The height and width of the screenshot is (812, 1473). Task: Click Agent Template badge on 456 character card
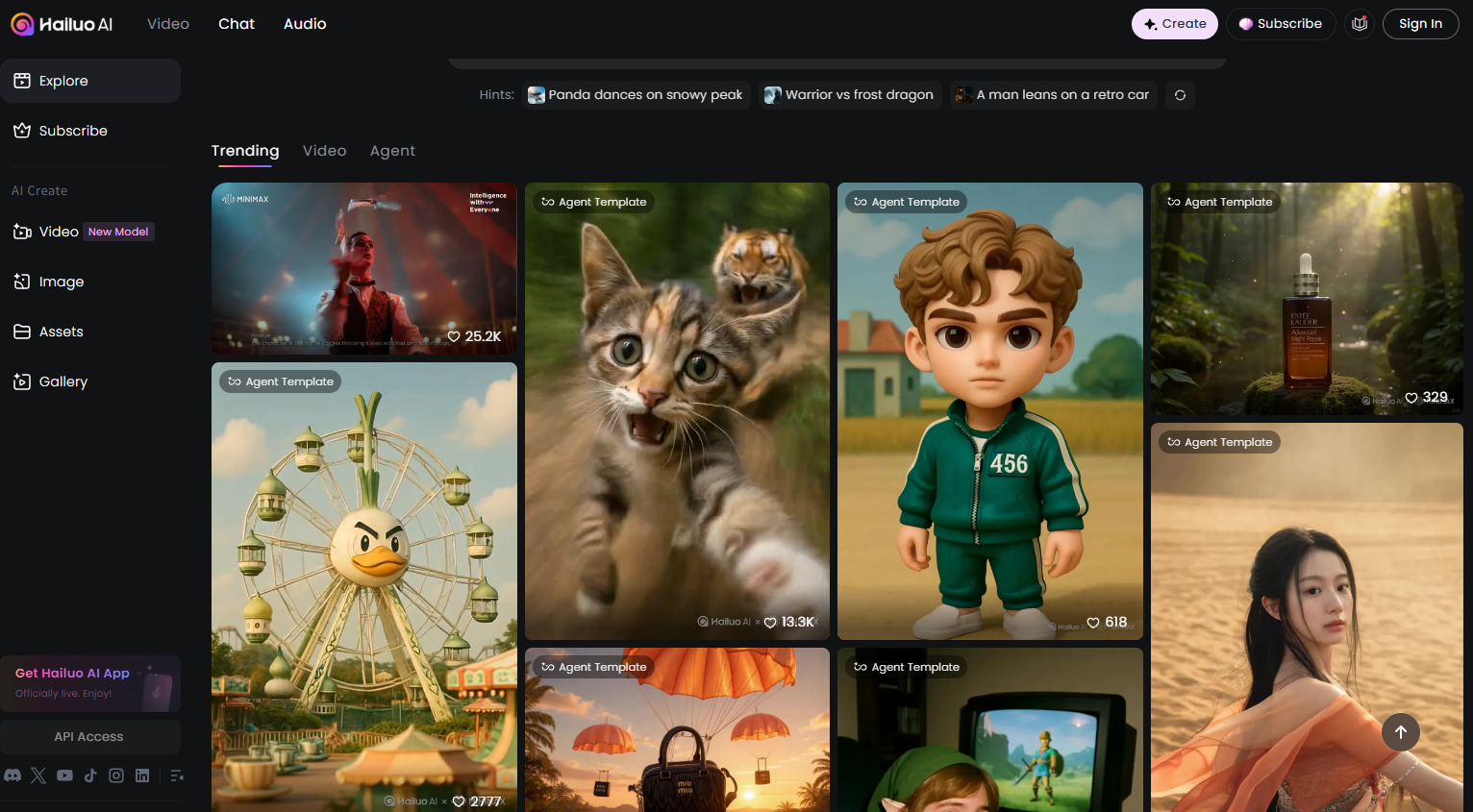point(907,202)
